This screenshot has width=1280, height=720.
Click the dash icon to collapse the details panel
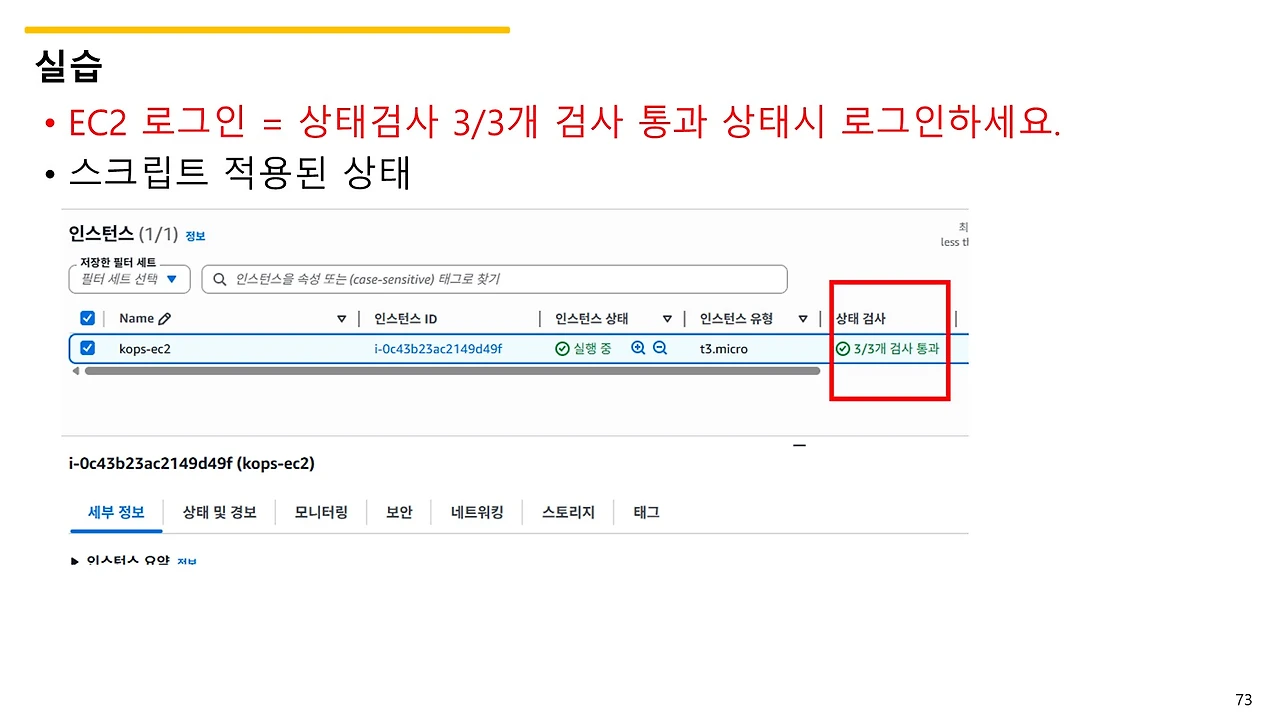798,445
